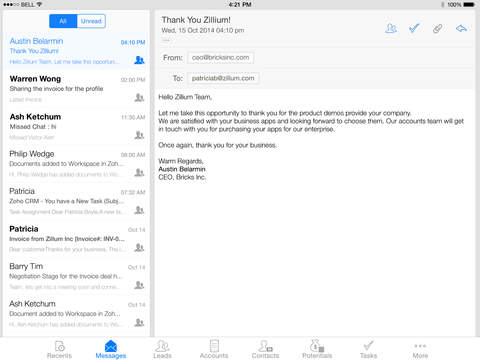Open Ash Ketchum's Document added to Workspace message
The image size is (480, 360).
76,313
